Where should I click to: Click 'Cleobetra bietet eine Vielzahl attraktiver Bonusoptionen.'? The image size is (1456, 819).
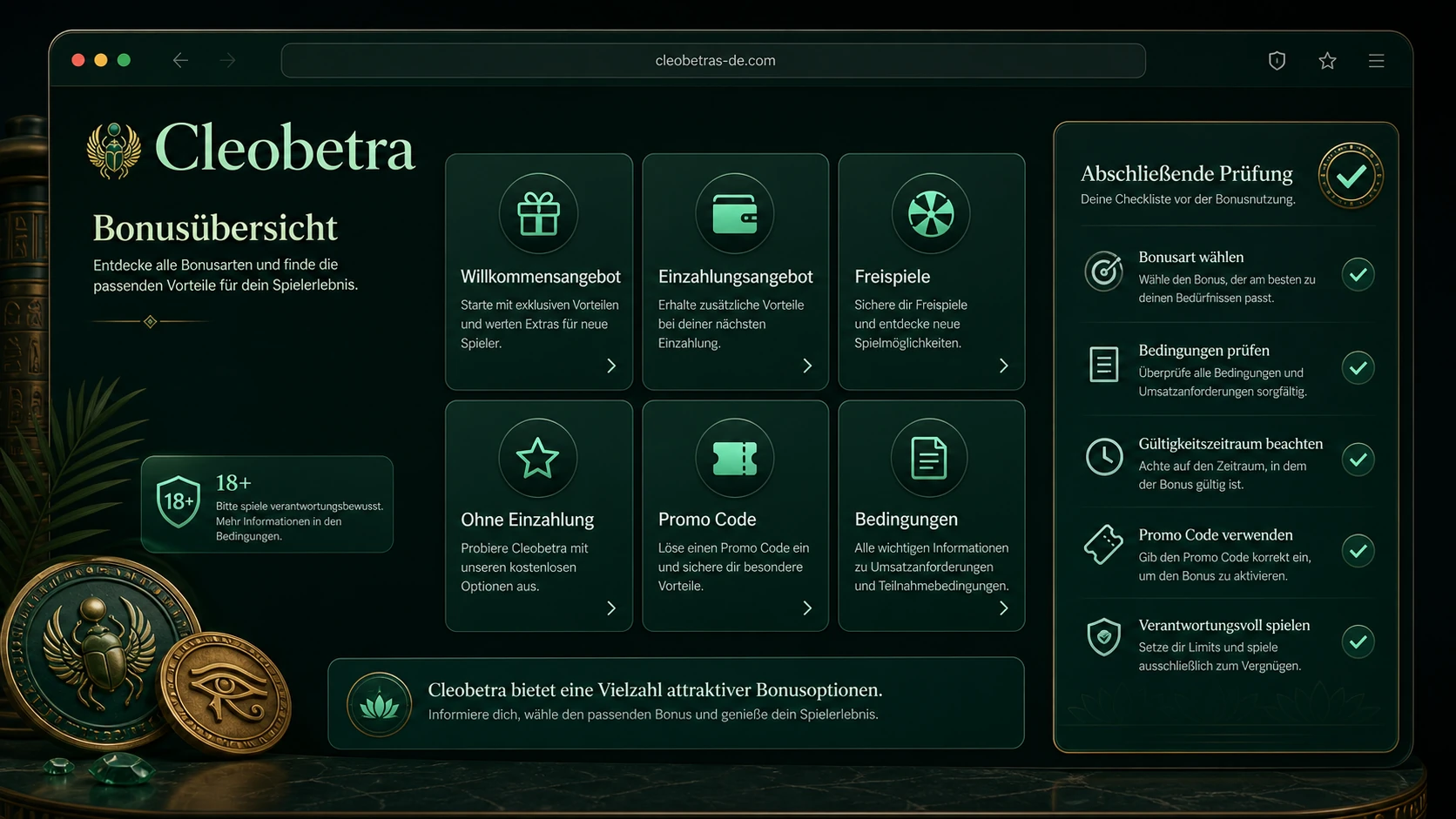(x=655, y=689)
